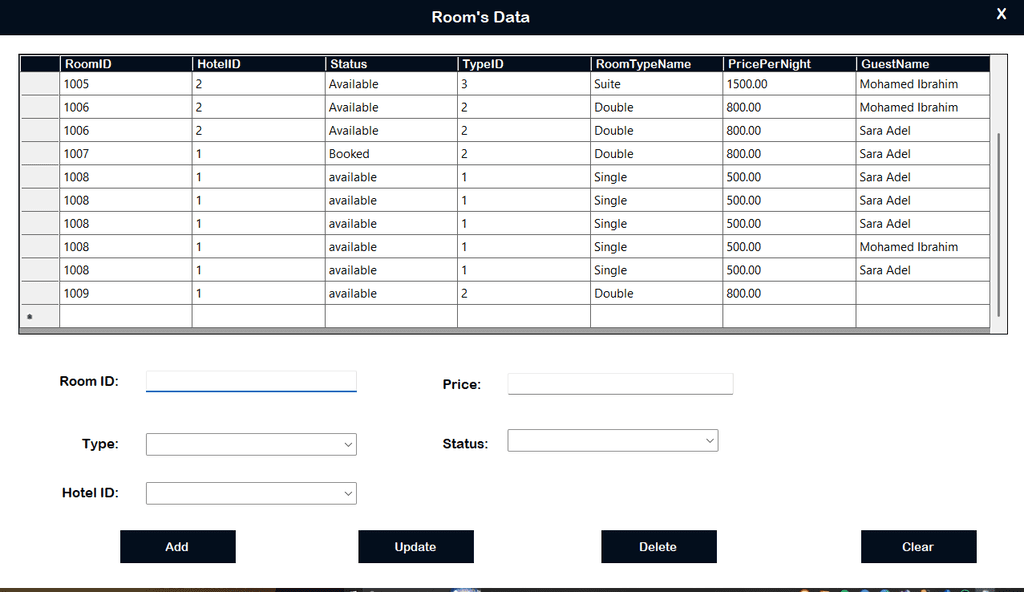1024x592 pixels.
Task: Click the Delete button
Action: point(658,547)
